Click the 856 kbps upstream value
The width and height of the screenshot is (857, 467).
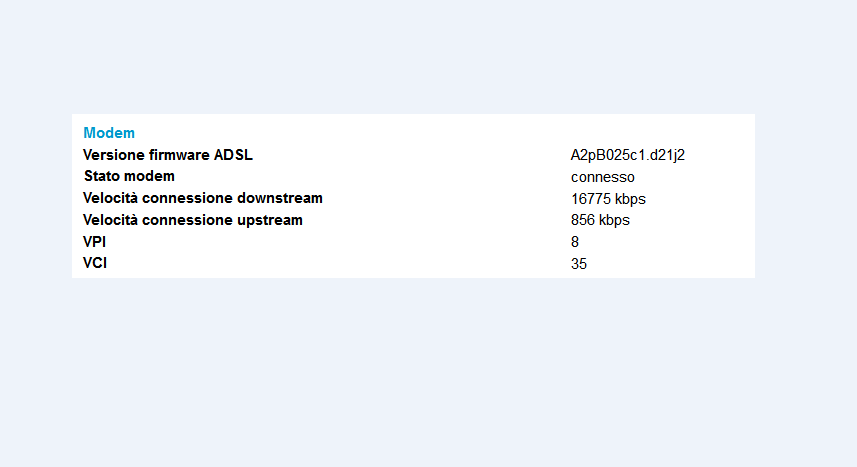coord(600,220)
